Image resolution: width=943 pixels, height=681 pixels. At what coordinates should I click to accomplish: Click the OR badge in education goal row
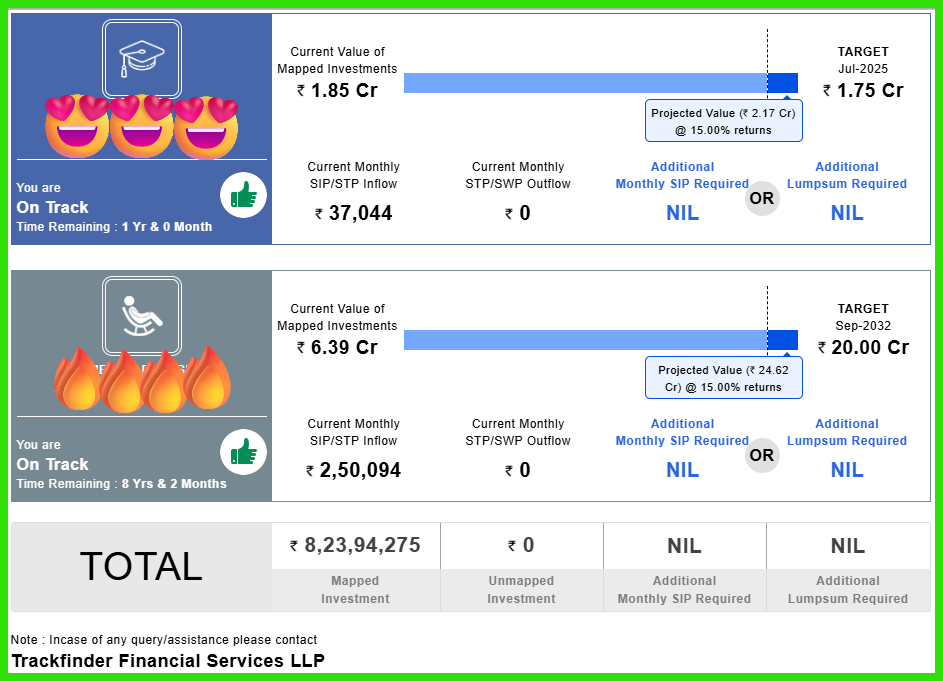[762, 198]
